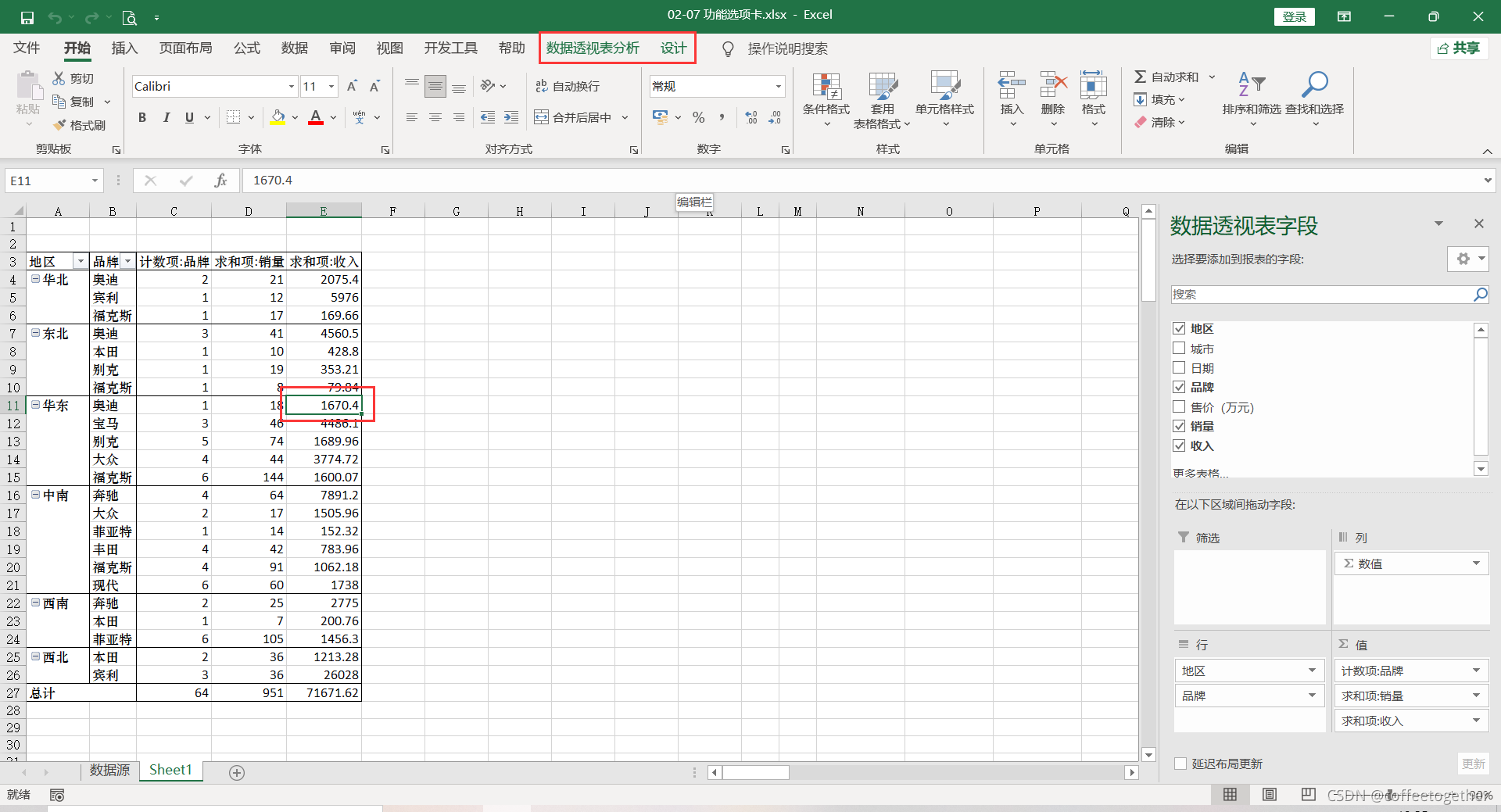This screenshot has width=1501, height=812.
Task: Open the Calibri font name dropdown
Action: click(292, 86)
